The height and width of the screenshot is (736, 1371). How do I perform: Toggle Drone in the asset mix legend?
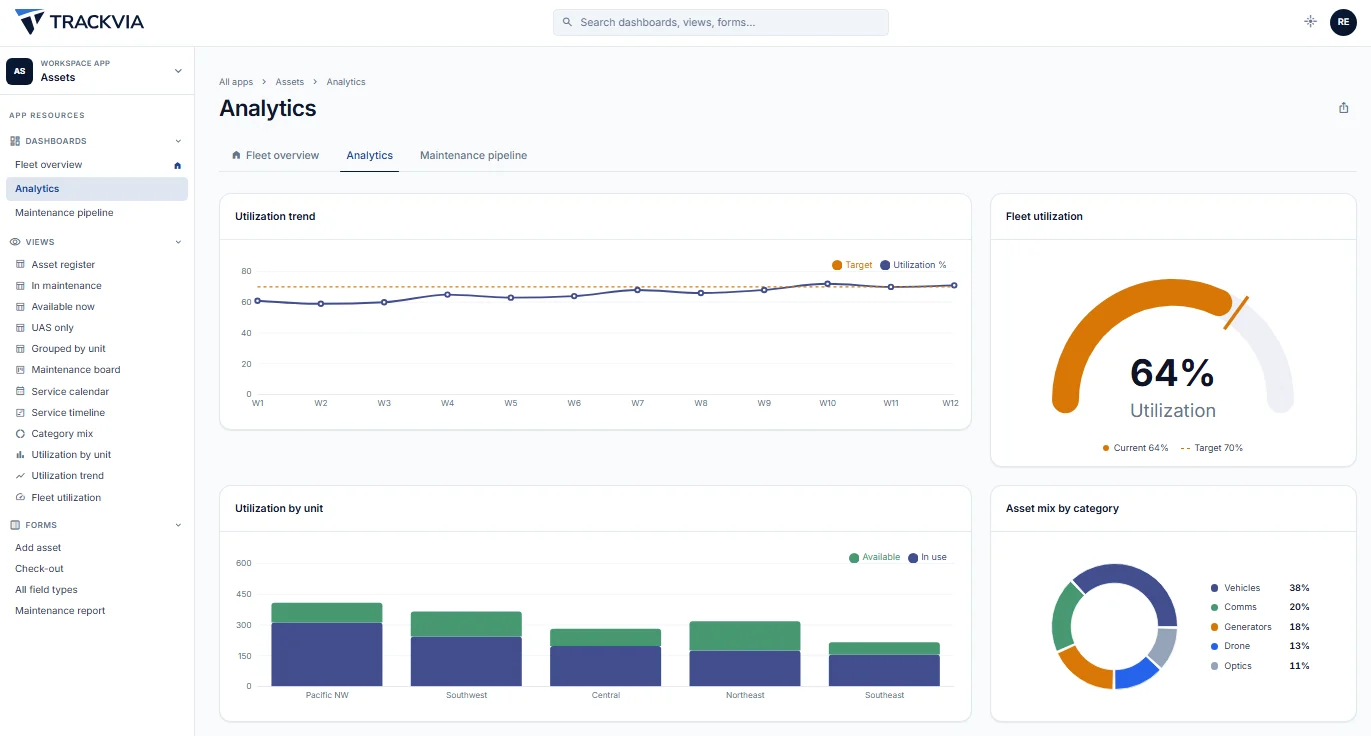point(1259,646)
